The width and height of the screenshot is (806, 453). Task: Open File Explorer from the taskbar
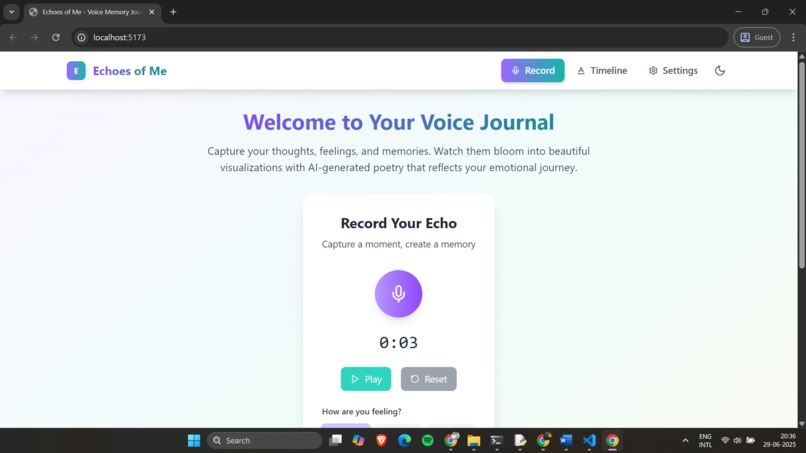pos(474,441)
